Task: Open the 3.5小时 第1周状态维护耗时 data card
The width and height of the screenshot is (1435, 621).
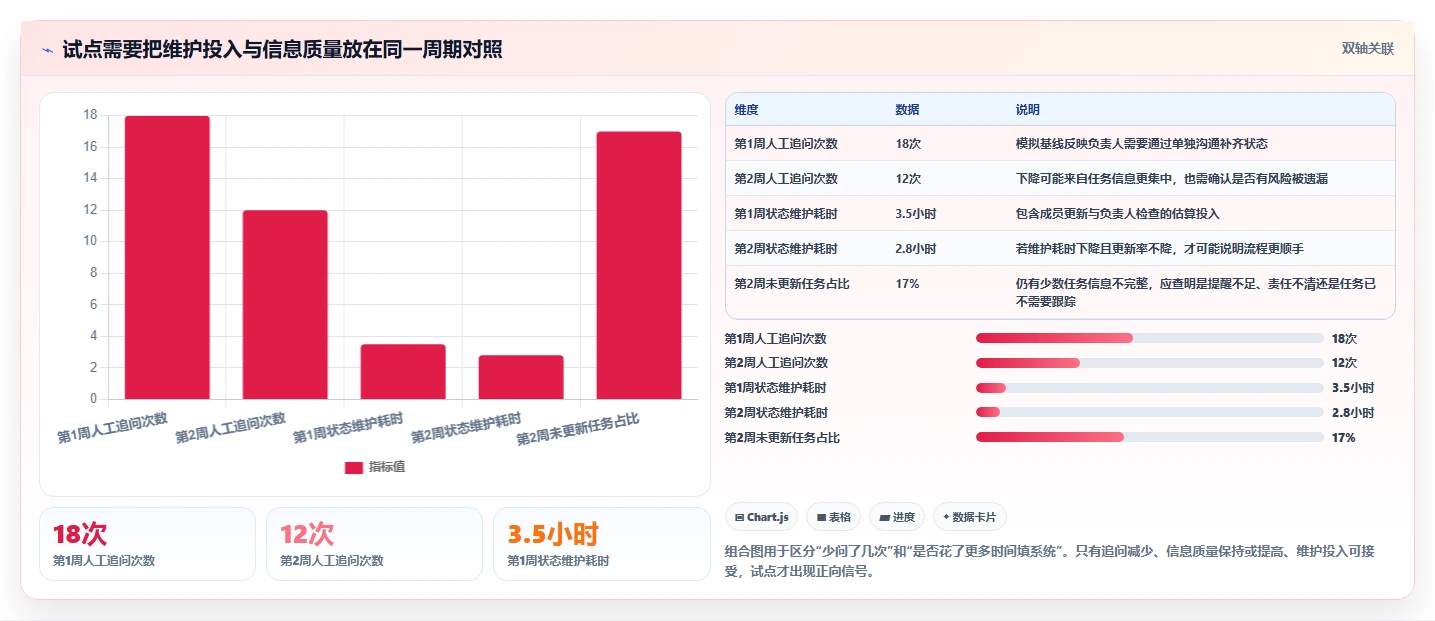Action: point(601,544)
